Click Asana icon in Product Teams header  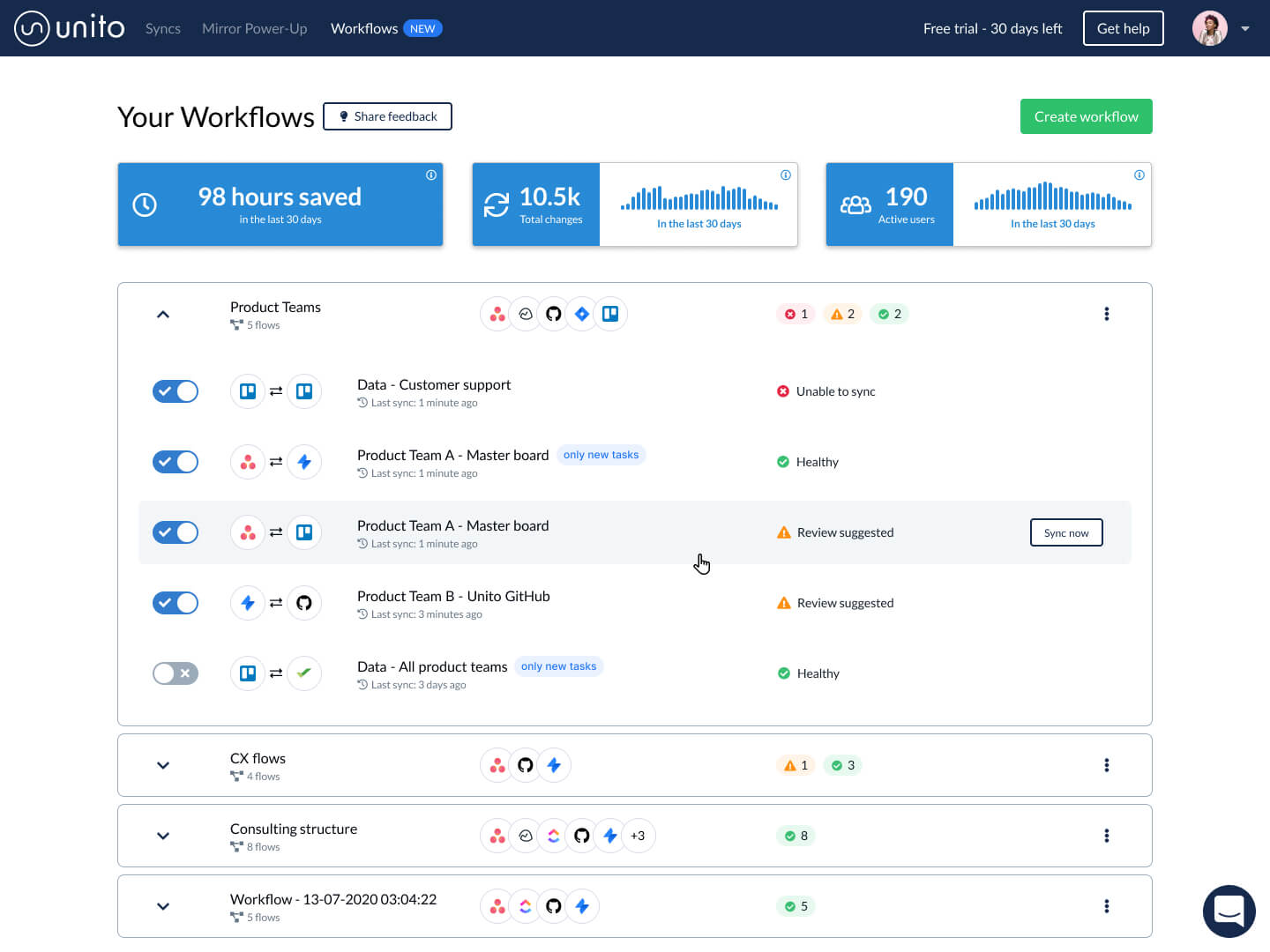point(497,314)
